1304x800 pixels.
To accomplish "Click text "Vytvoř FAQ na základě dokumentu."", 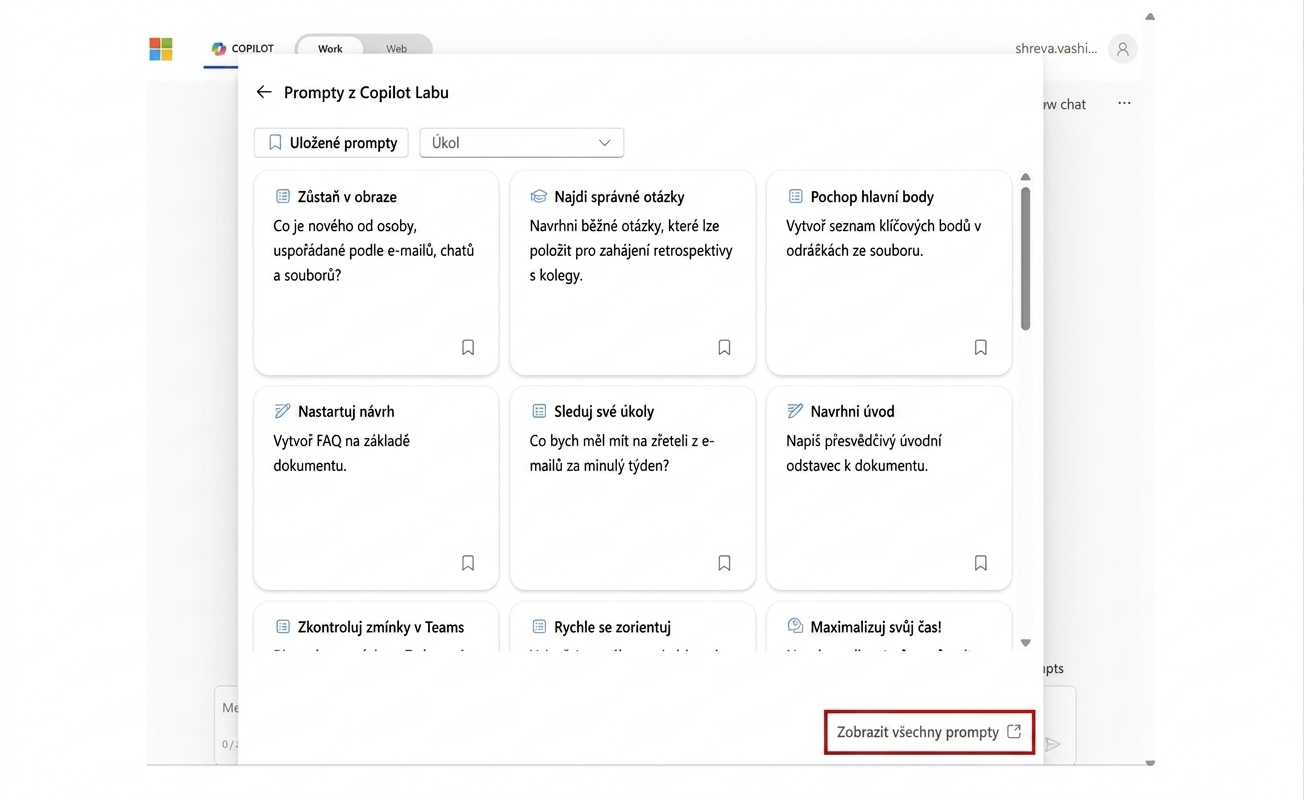I will tap(341, 453).
